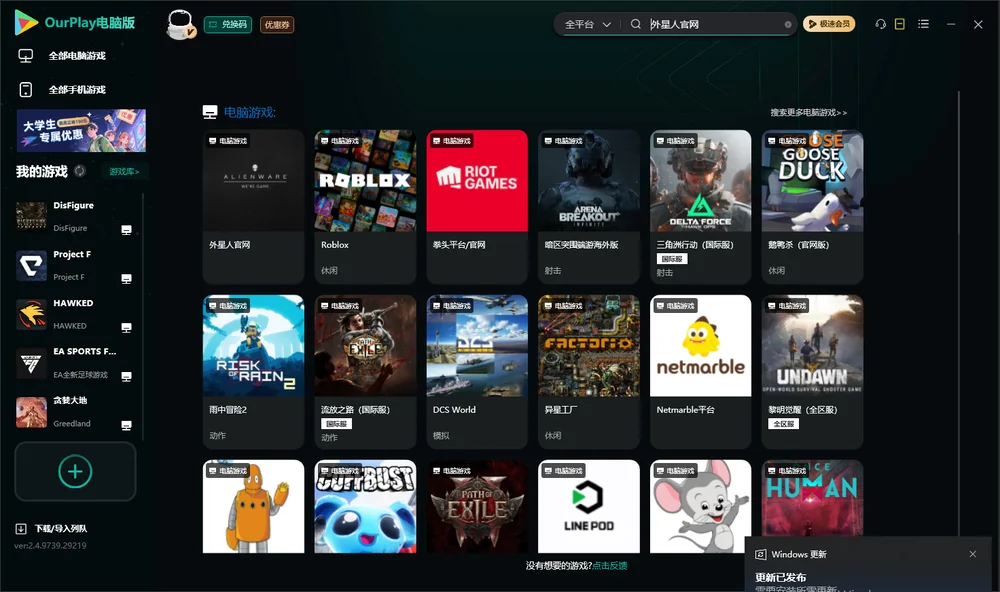Image resolution: width=1000 pixels, height=592 pixels.
Task: Open the 流放之路 (国际服) game card
Action: click(x=365, y=371)
